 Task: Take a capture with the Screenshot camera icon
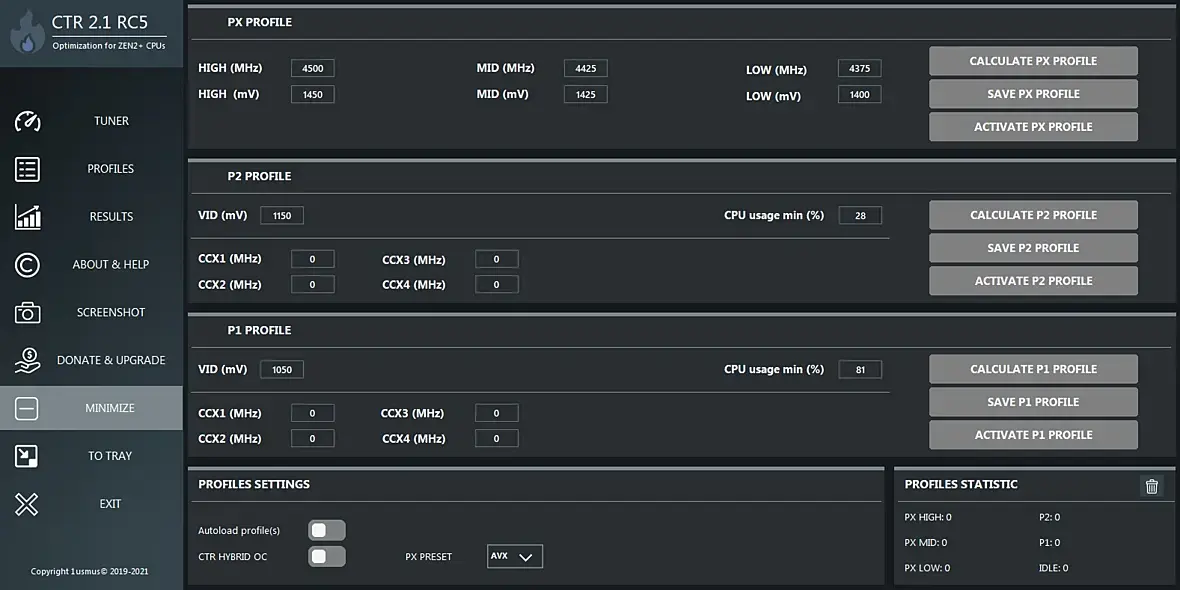[x=28, y=312]
